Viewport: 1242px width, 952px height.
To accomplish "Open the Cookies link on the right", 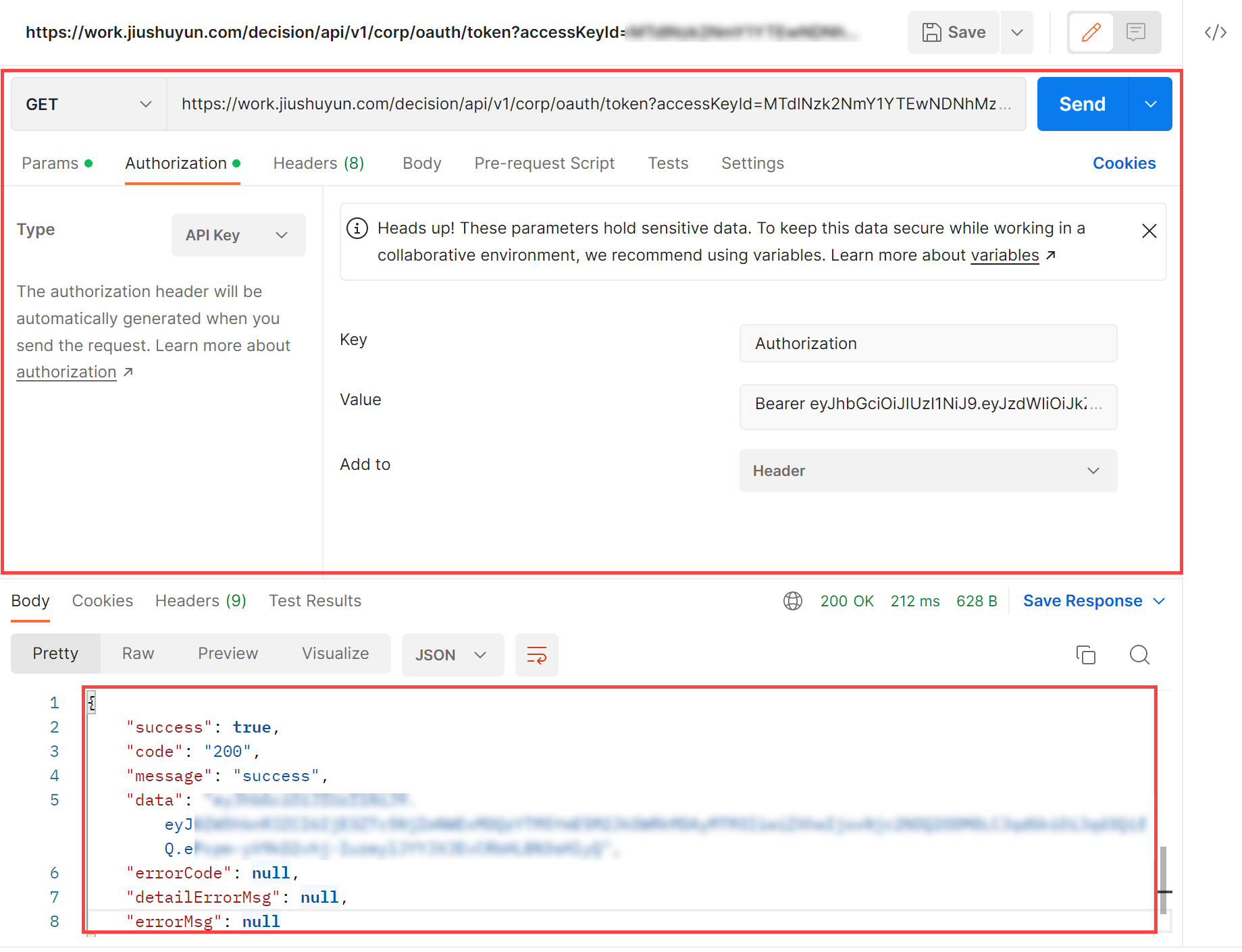I will (1124, 163).
